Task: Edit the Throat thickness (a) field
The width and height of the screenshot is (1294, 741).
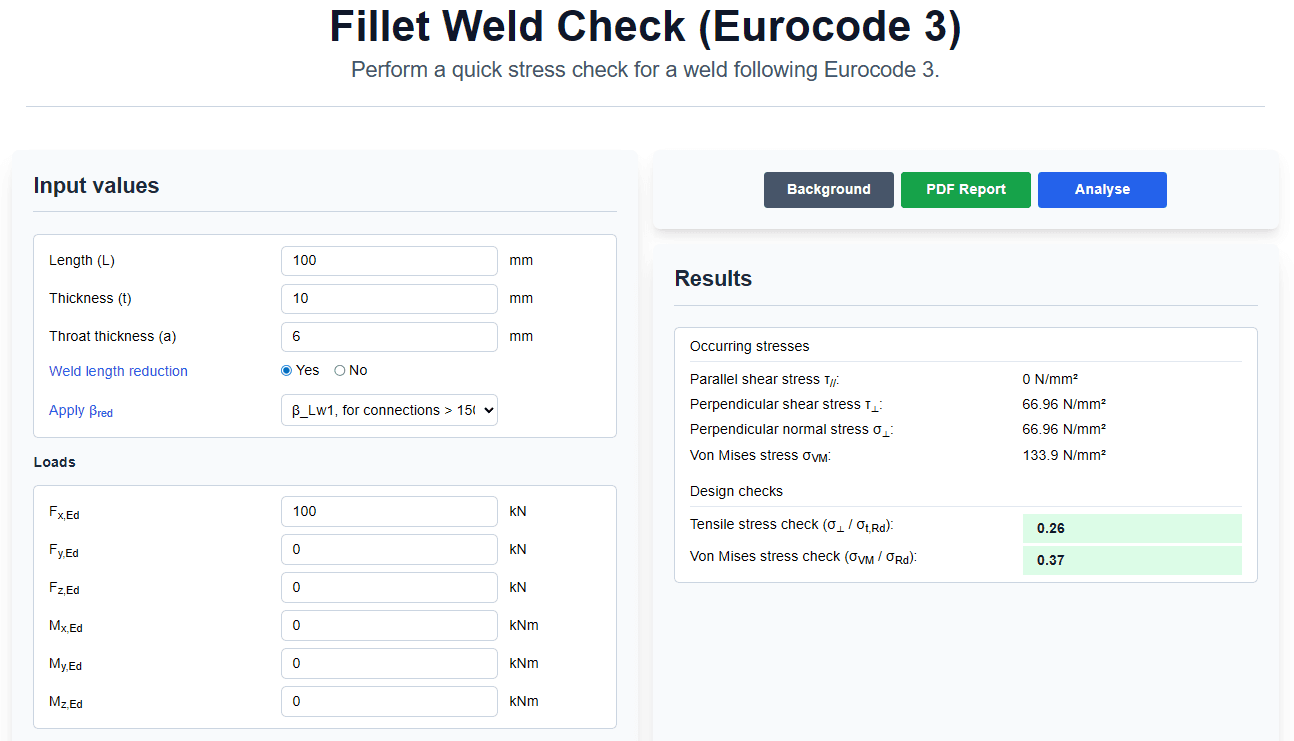Action: pyautogui.click(x=389, y=337)
